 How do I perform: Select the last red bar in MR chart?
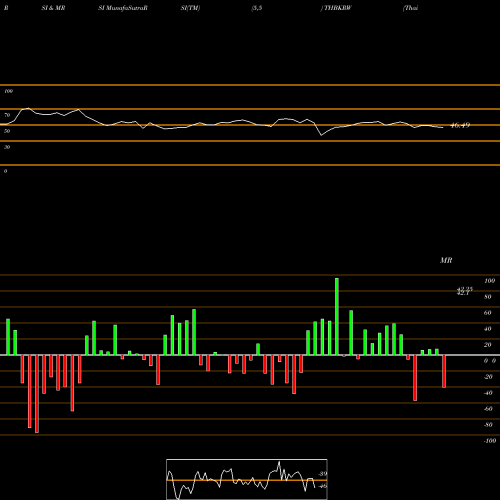tap(444, 371)
